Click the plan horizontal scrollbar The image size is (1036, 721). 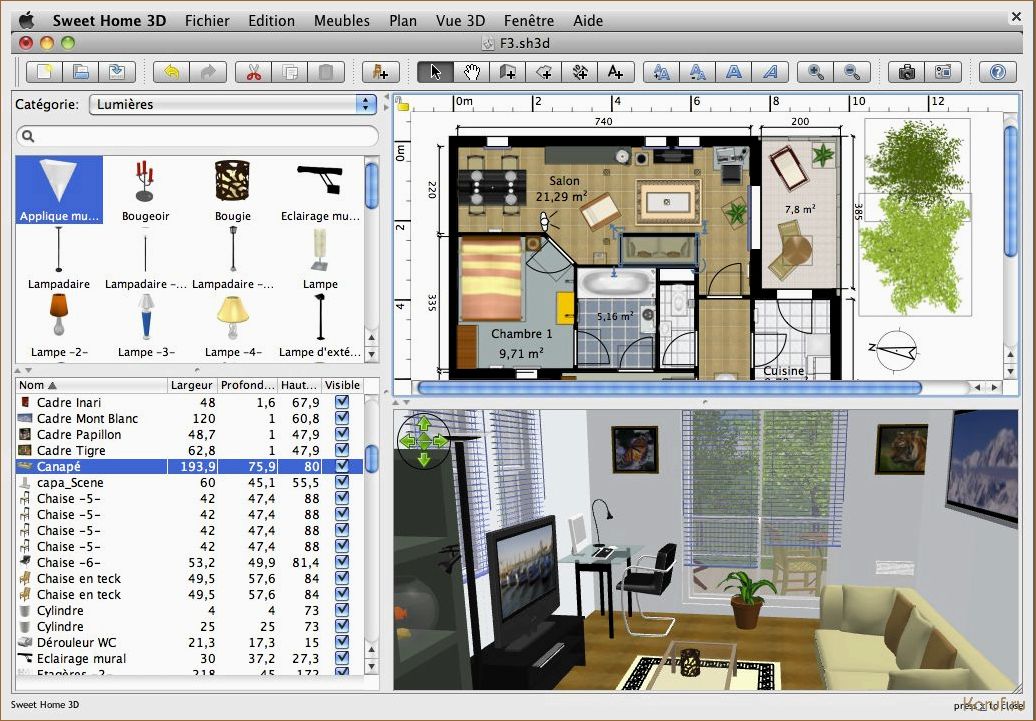(x=668, y=387)
